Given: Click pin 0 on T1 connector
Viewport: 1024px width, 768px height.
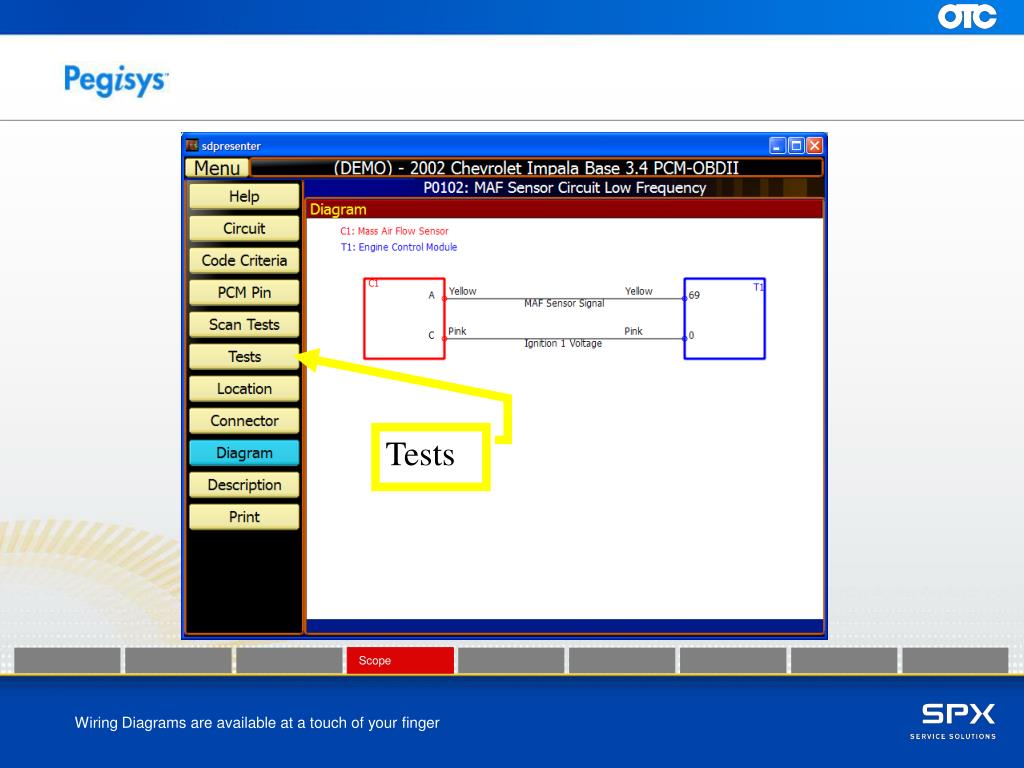Looking at the screenshot, I should coord(691,335).
